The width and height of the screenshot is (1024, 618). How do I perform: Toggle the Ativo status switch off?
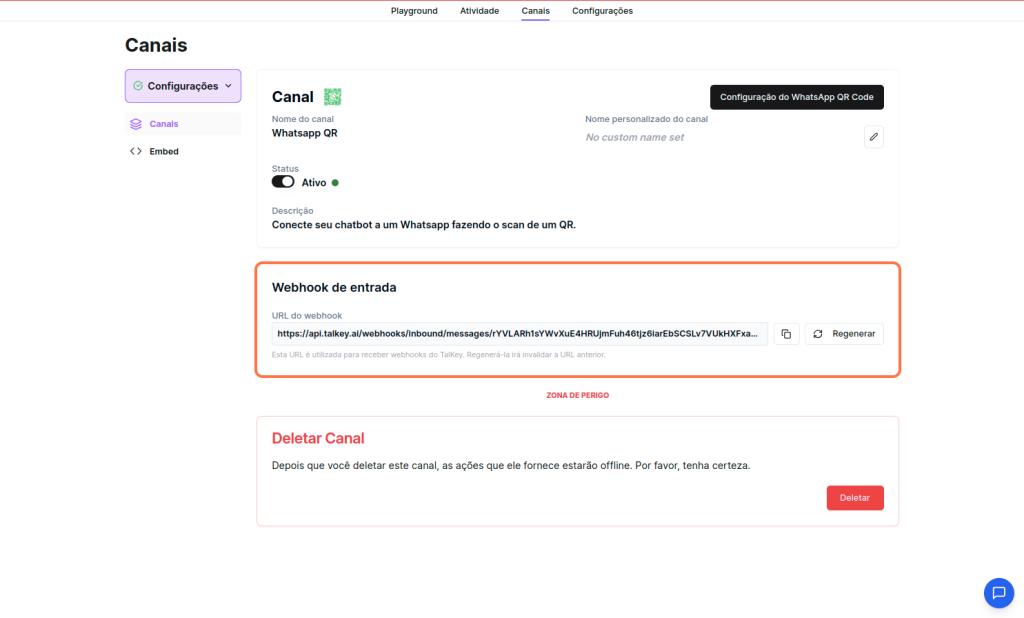[283, 182]
